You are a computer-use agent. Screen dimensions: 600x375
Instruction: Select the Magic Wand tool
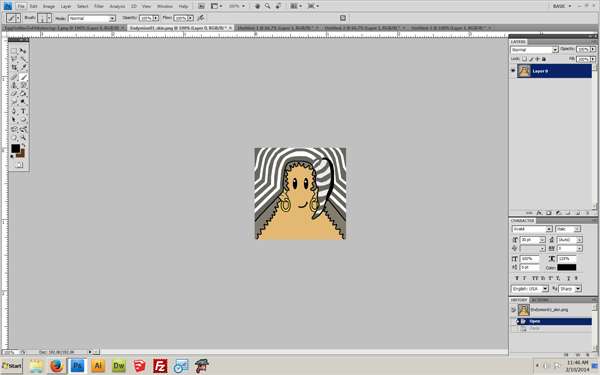click(x=23, y=59)
